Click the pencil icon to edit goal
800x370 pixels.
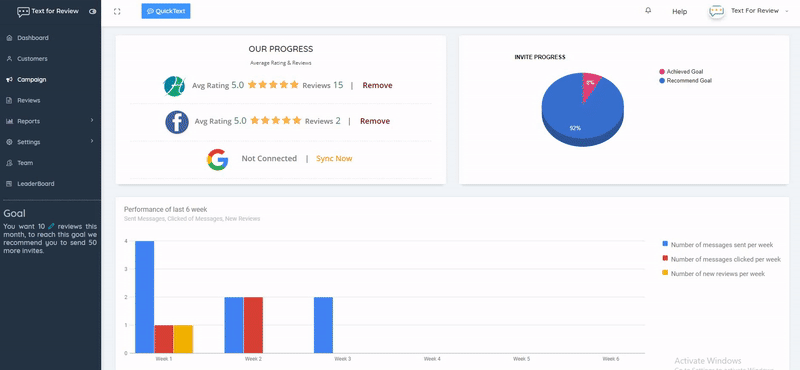point(51,226)
